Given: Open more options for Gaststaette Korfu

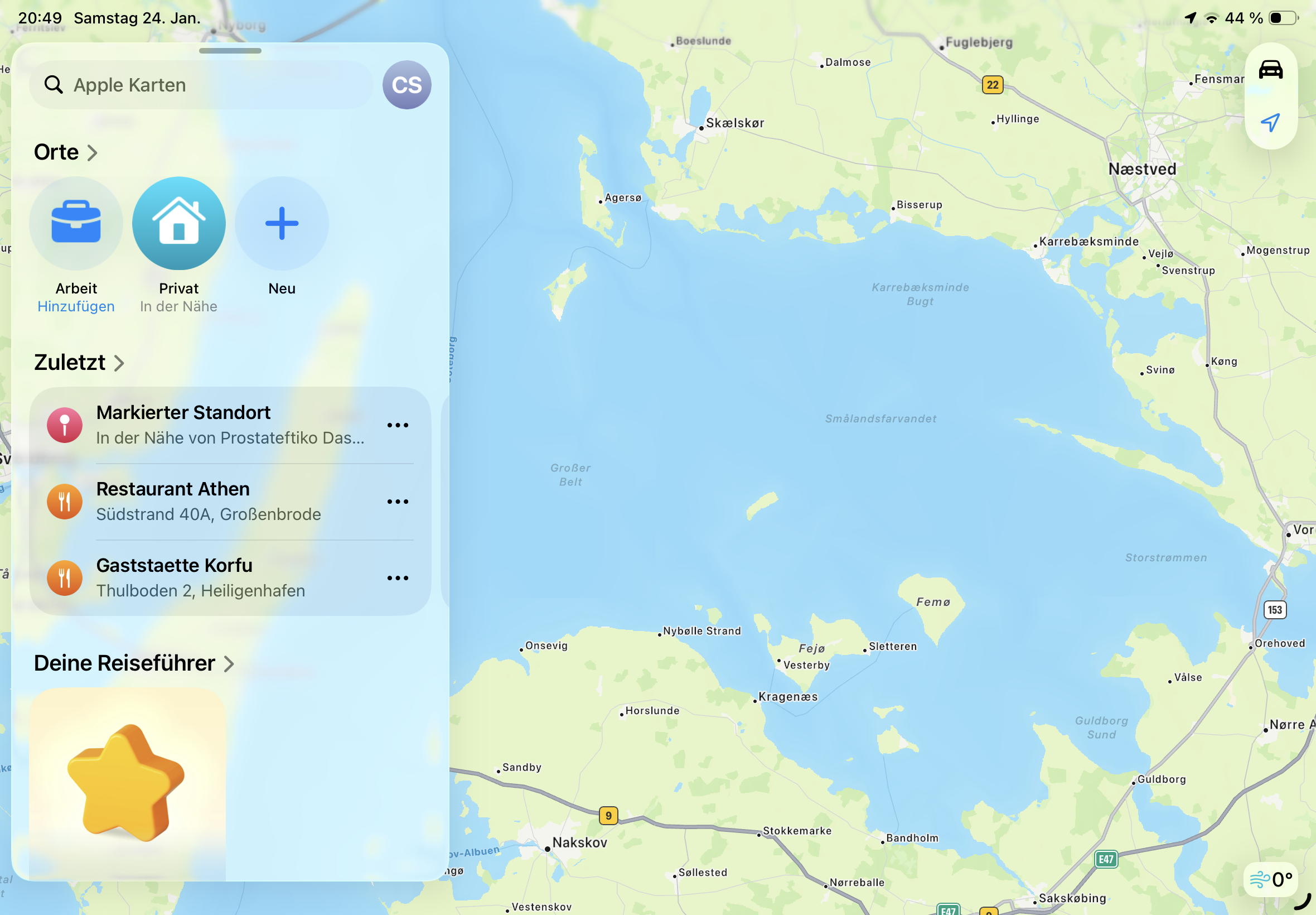Looking at the screenshot, I should coord(398,578).
